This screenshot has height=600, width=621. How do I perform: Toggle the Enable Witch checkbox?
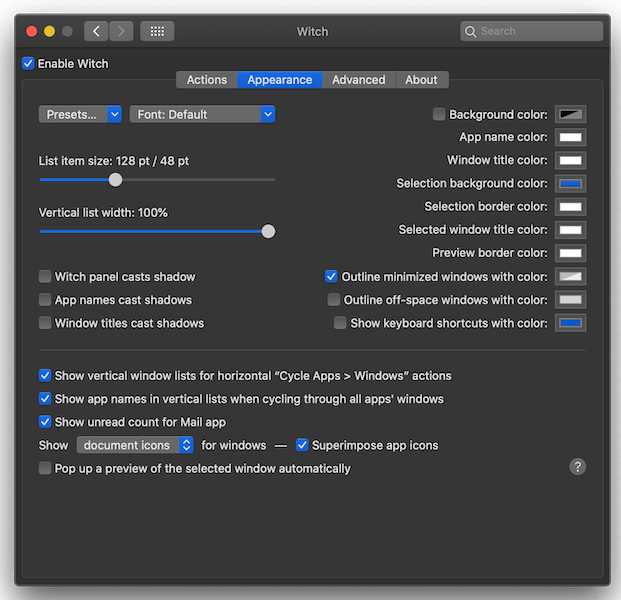pyautogui.click(x=28, y=63)
